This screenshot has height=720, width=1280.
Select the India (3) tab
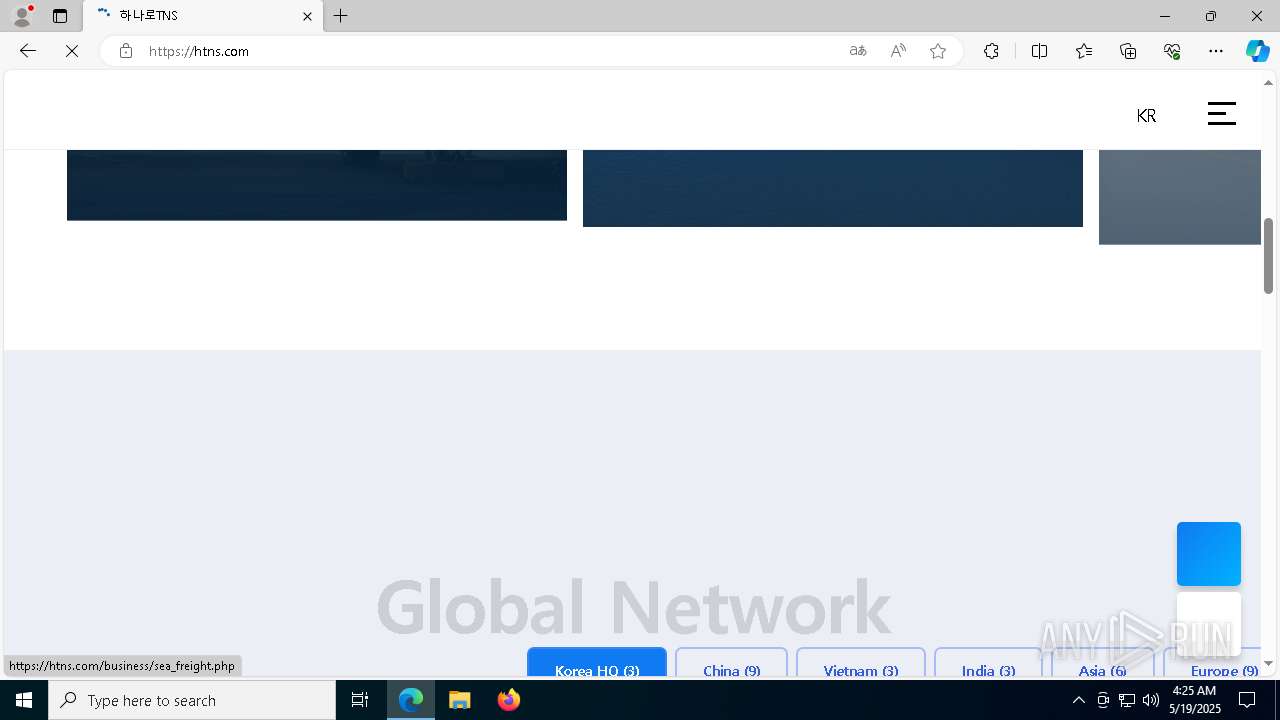pyautogui.click(x=988, y=663)
